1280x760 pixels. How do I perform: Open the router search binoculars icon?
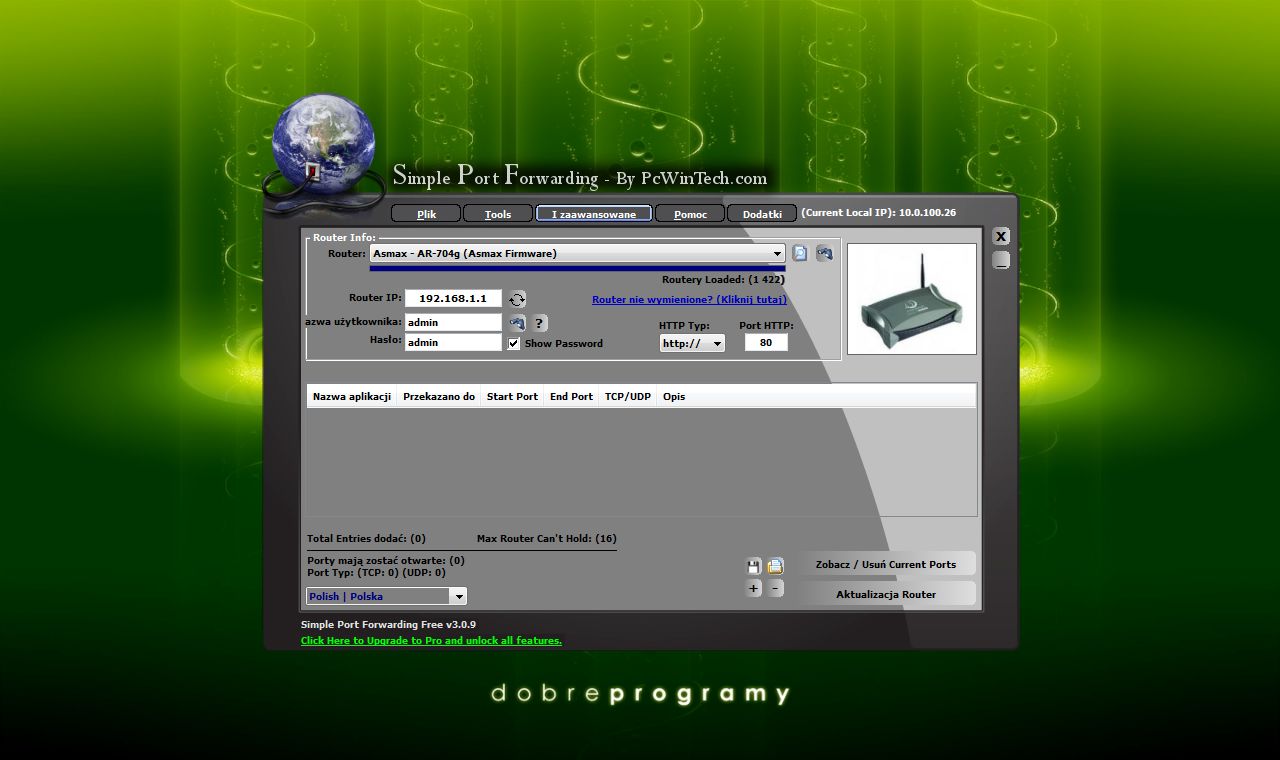pyautogui.click(x=824, y=253)
